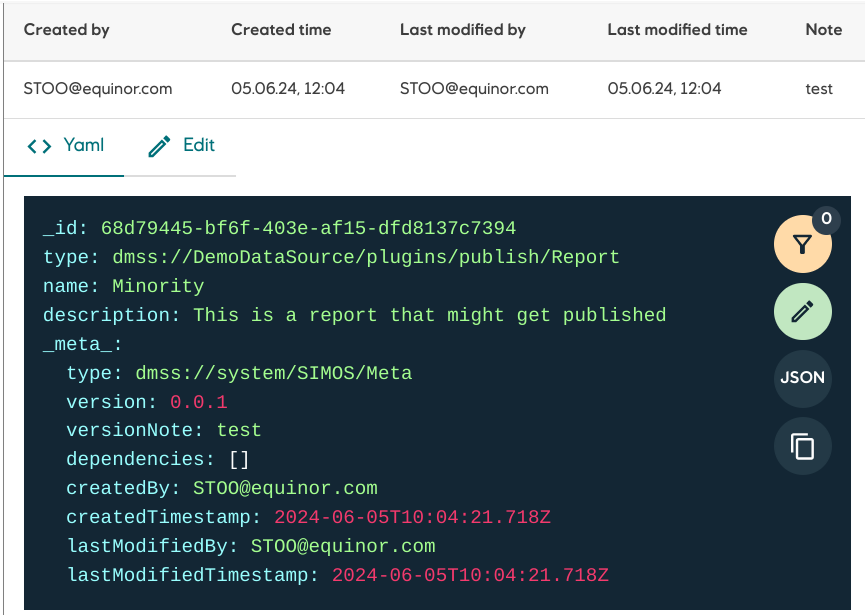This screenshot has width=865, height=615.
Task: Open the orange filter funnel button
Action: click(x=802, y=243)
